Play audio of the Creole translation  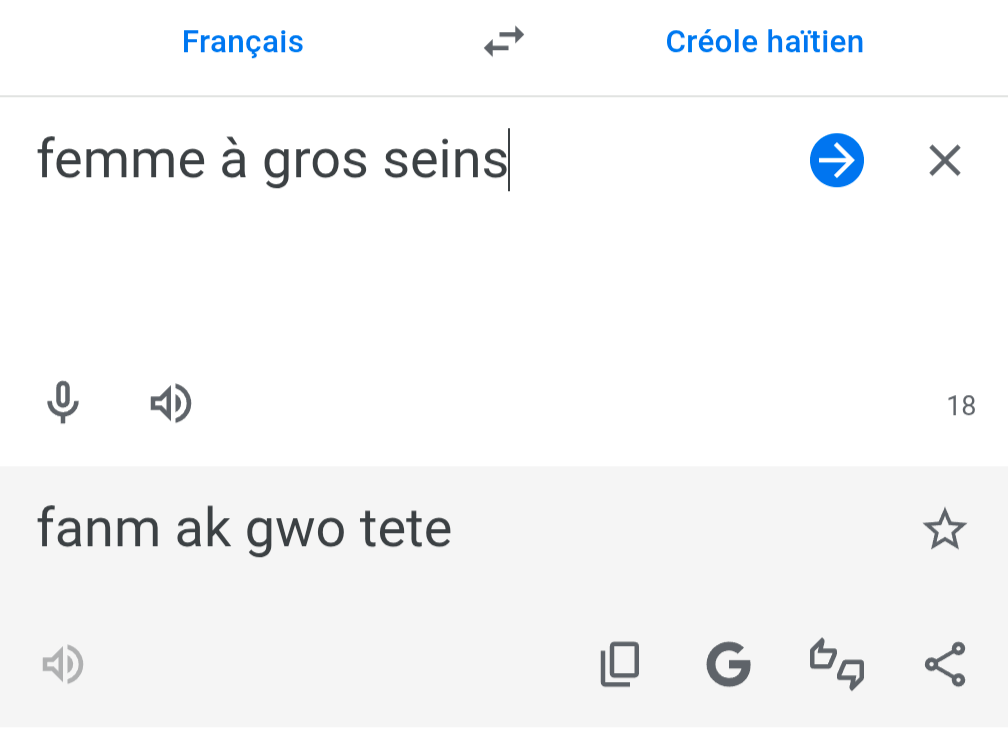pyautogui.click(x=63, y=664)
